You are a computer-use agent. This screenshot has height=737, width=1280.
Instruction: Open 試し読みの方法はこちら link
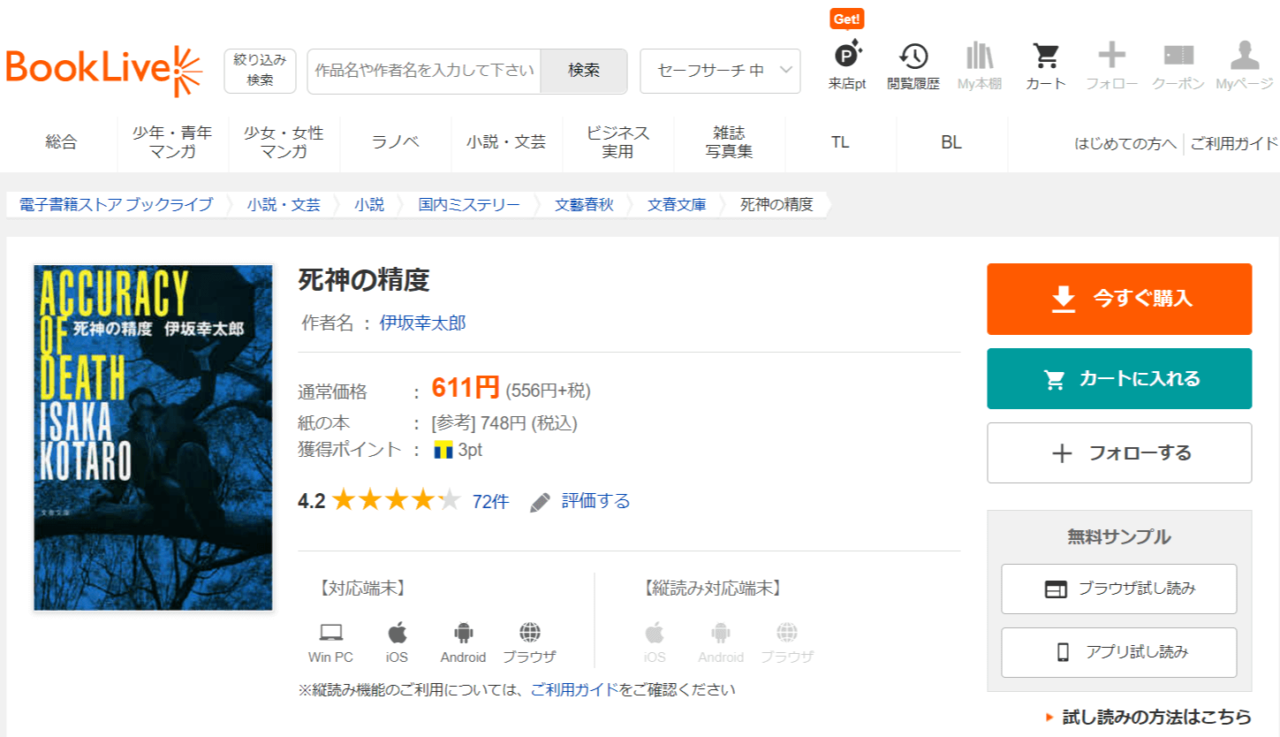(1156, 717)
